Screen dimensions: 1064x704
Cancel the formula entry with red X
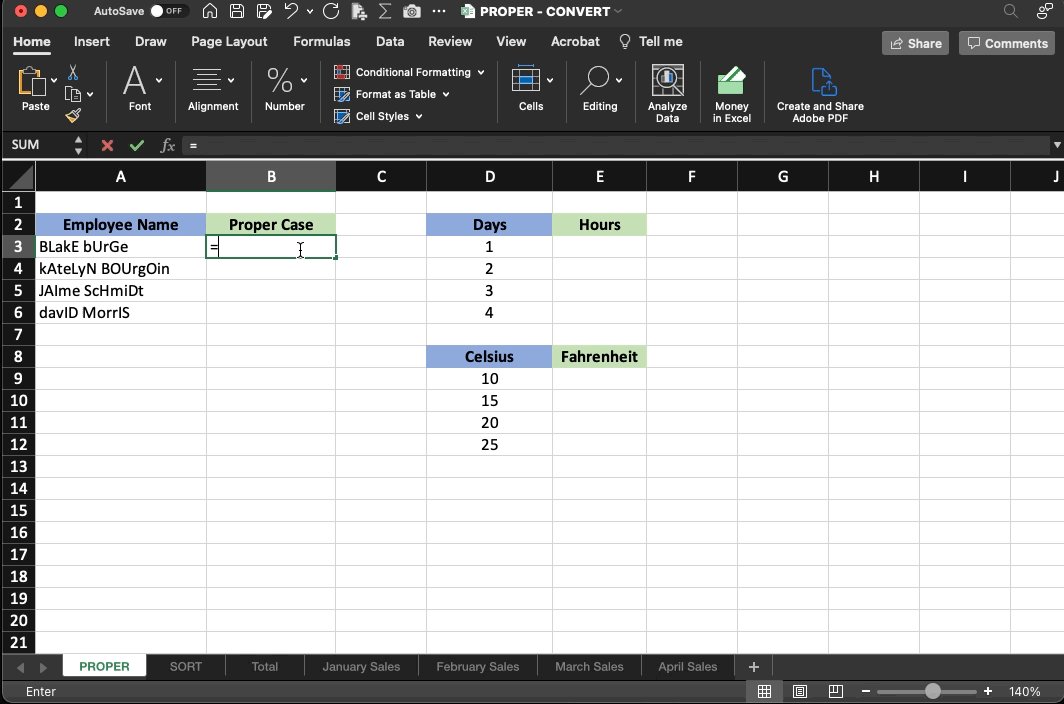pos(107,145)
